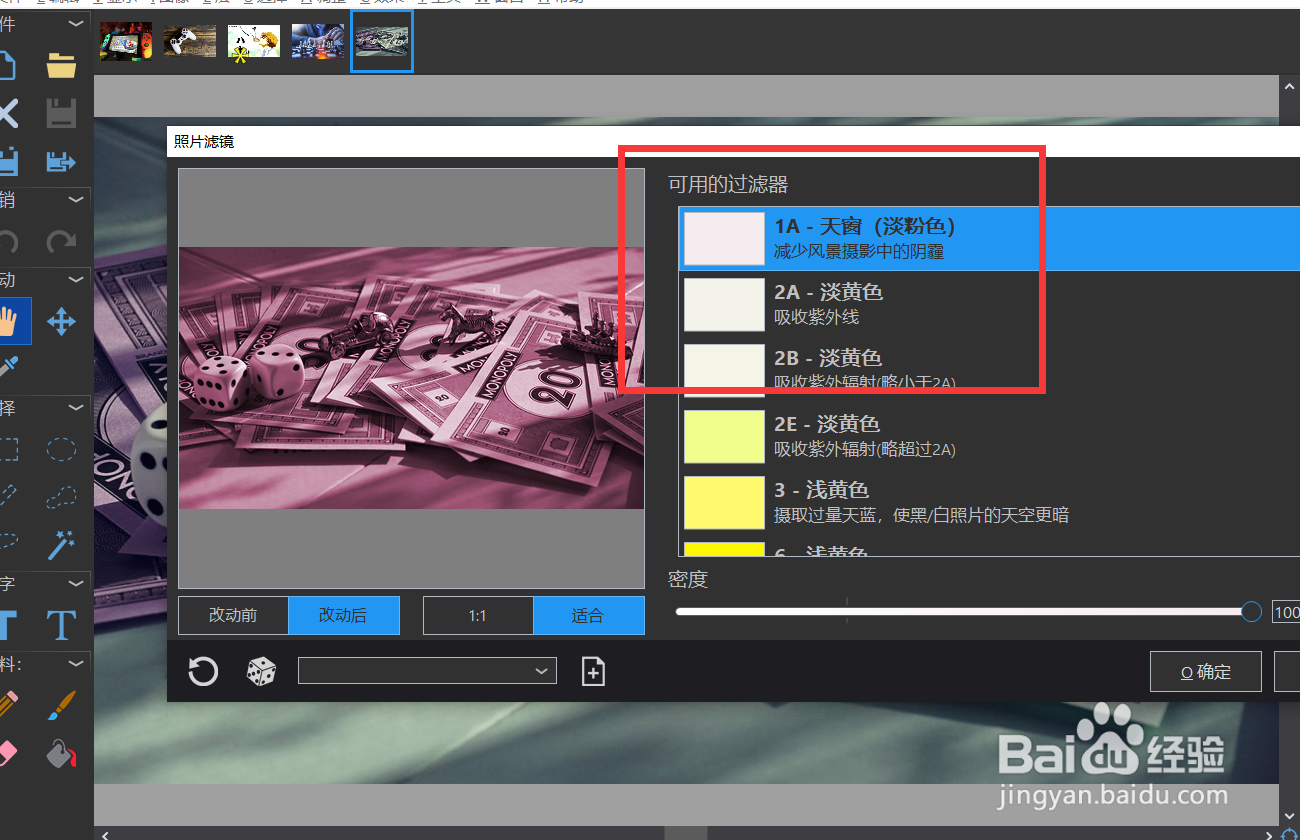Image resolution: width=1300 pixels, height=840 pixels.
Task: Click the 密度 value field showing 100
Action: [x=1286, y=612]
